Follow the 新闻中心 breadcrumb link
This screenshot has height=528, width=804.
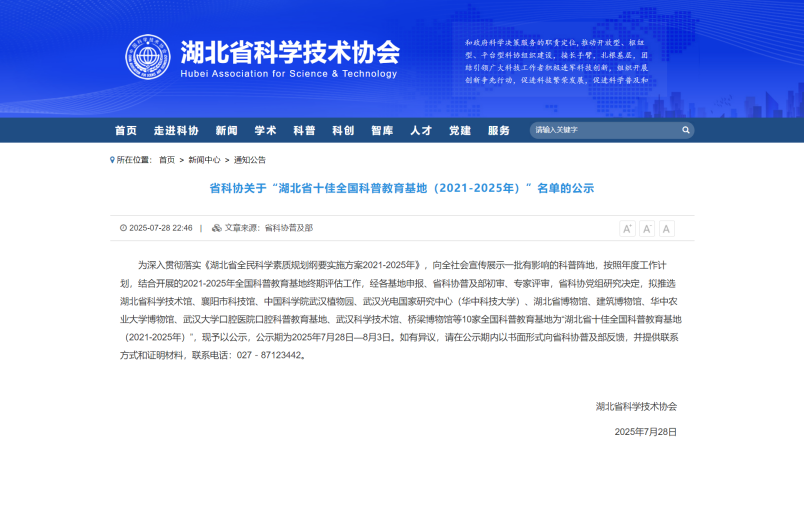pyautogui.click(x=204, y=160)
